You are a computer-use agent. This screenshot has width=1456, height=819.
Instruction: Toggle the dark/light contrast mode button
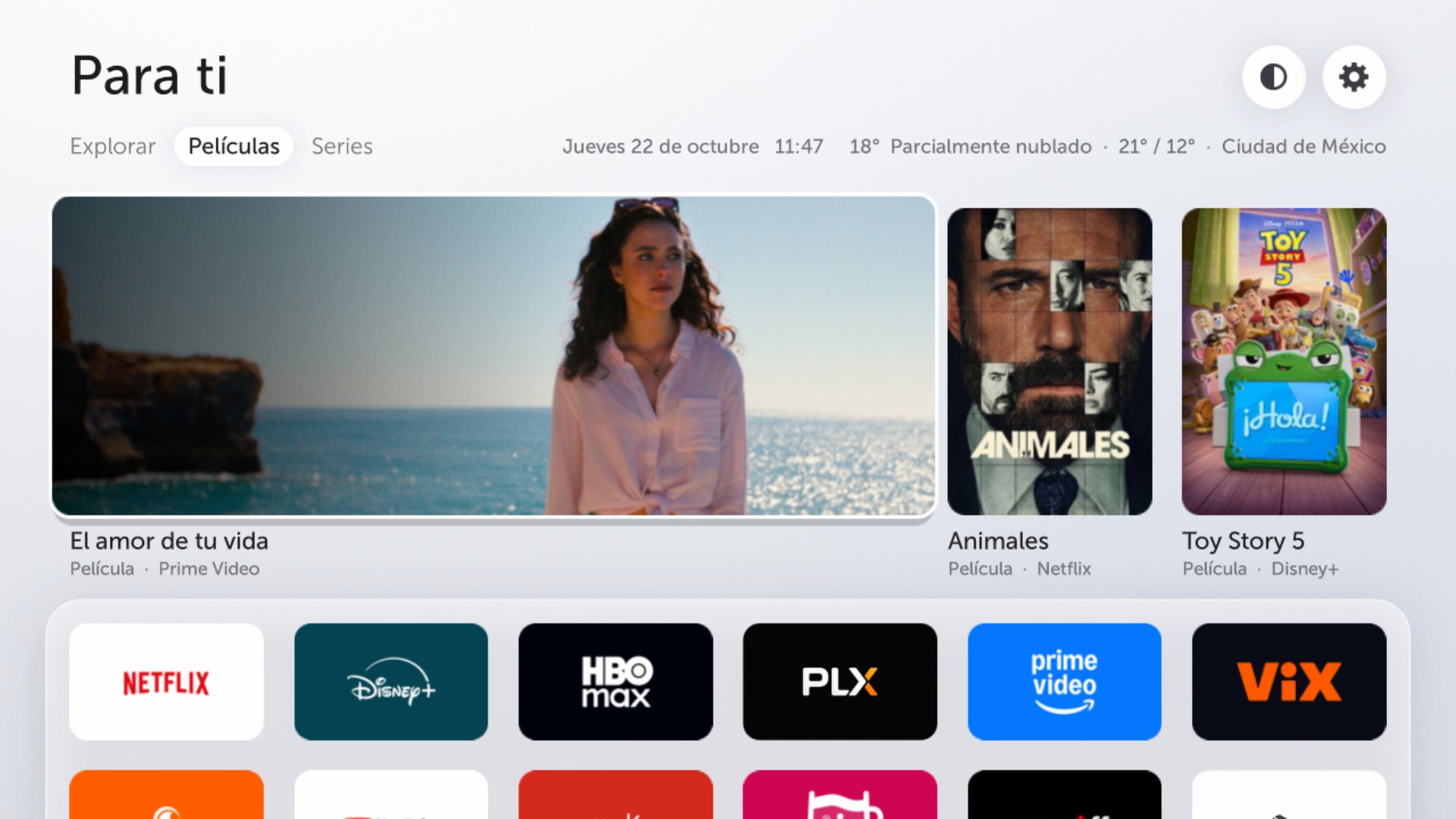(x=1273, y=77)
